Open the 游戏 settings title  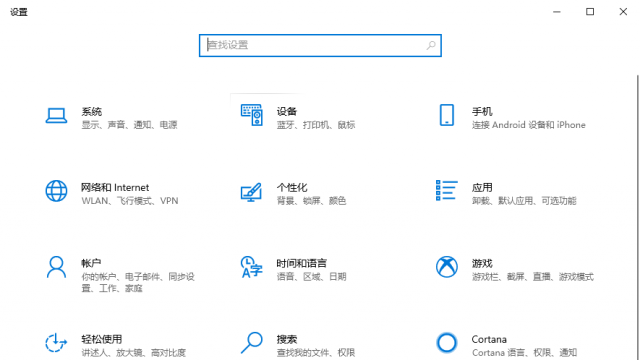pyautogui.click(x=482, y=263)
